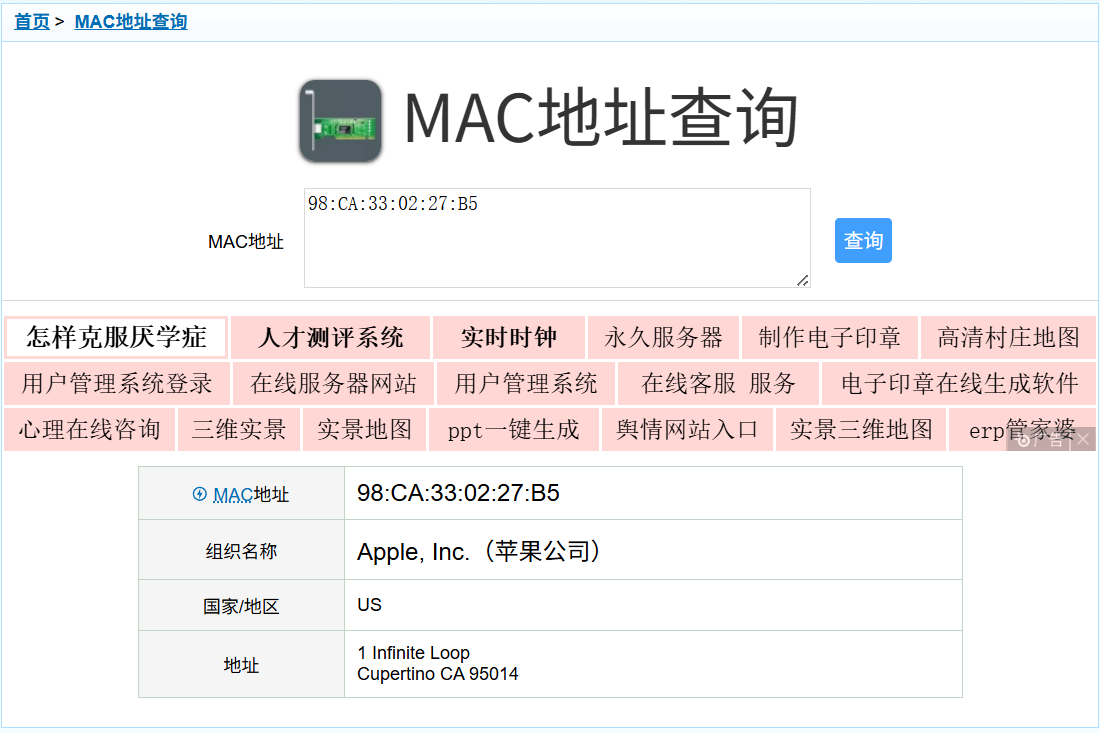Viewport: 1100px width, 733px height.
Task: Open MAC地址查询 breadcrumb link
Action: pyautogui.click(x=130, y=22)
